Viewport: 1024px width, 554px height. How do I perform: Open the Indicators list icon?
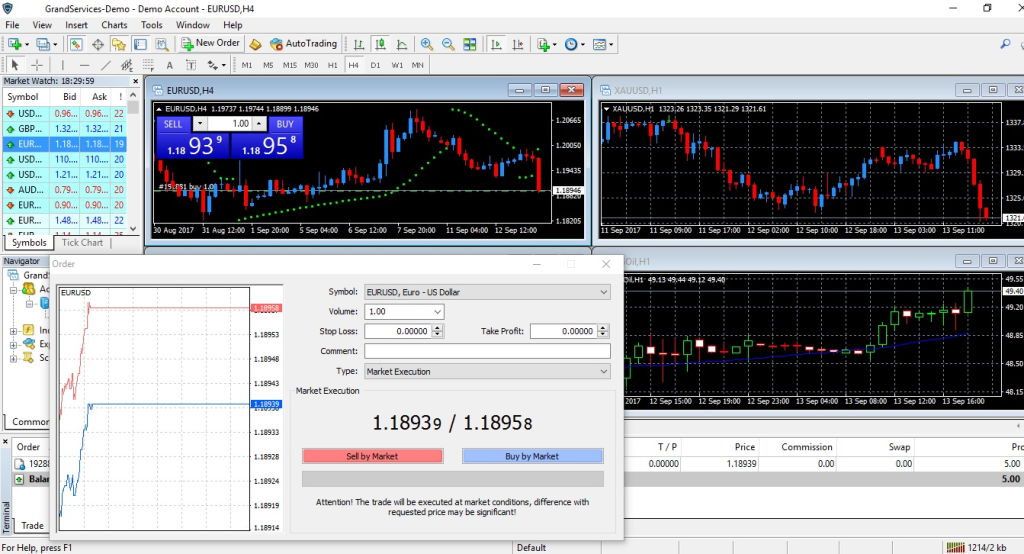click(543, 44)
